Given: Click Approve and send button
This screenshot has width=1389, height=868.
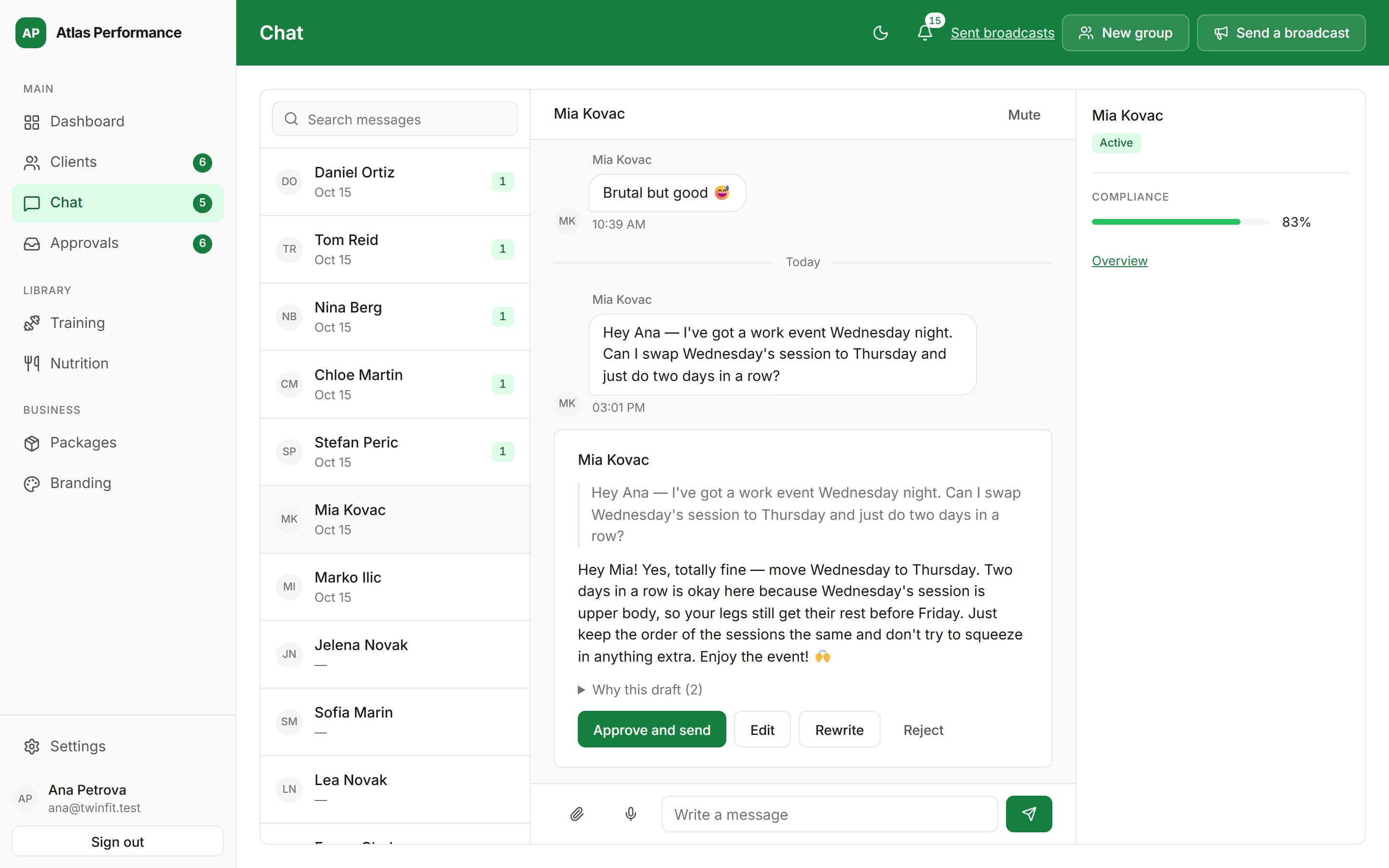Looking at the screenshot, I should [652, 730].
